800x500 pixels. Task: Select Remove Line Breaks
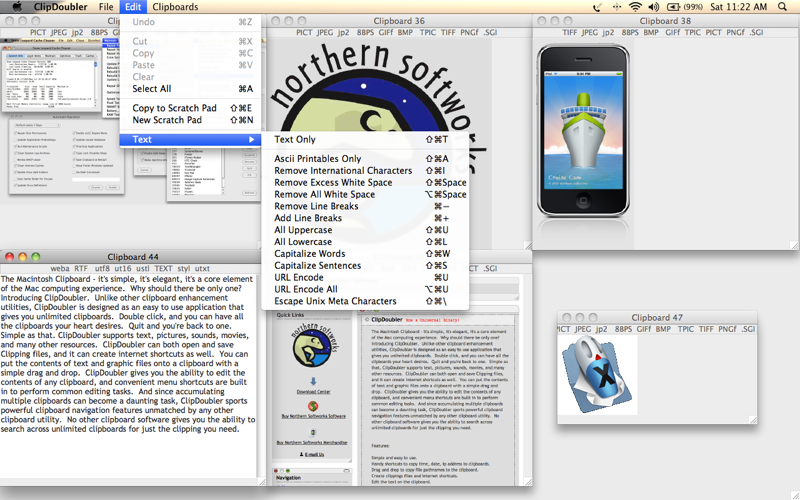click(365, 206)
